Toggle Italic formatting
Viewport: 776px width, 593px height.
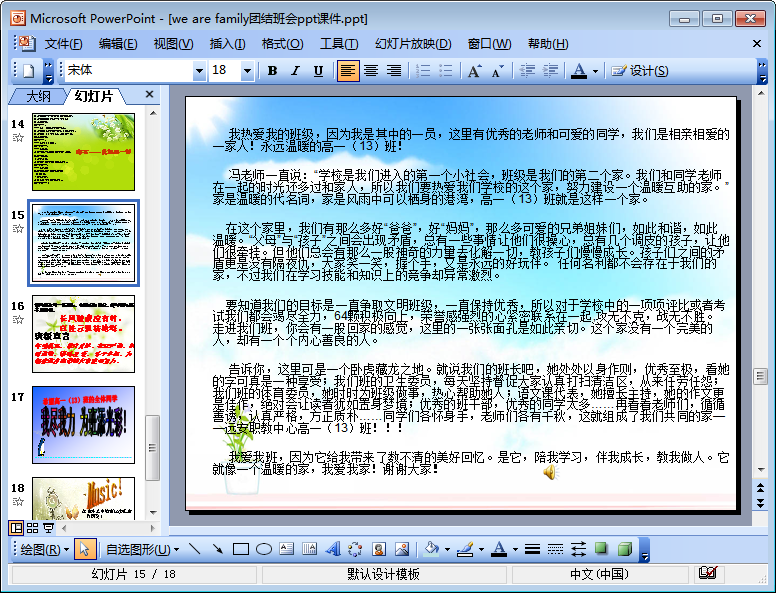pos(295,71)
